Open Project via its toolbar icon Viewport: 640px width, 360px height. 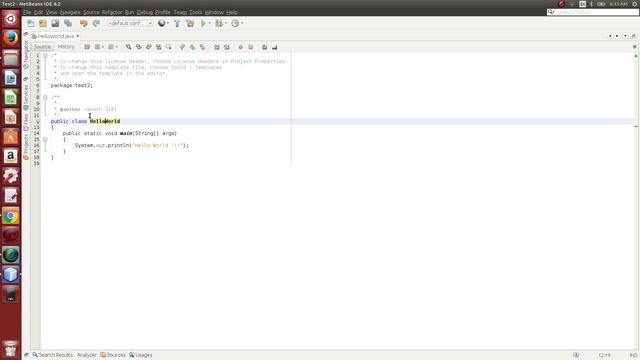[56, 23]
